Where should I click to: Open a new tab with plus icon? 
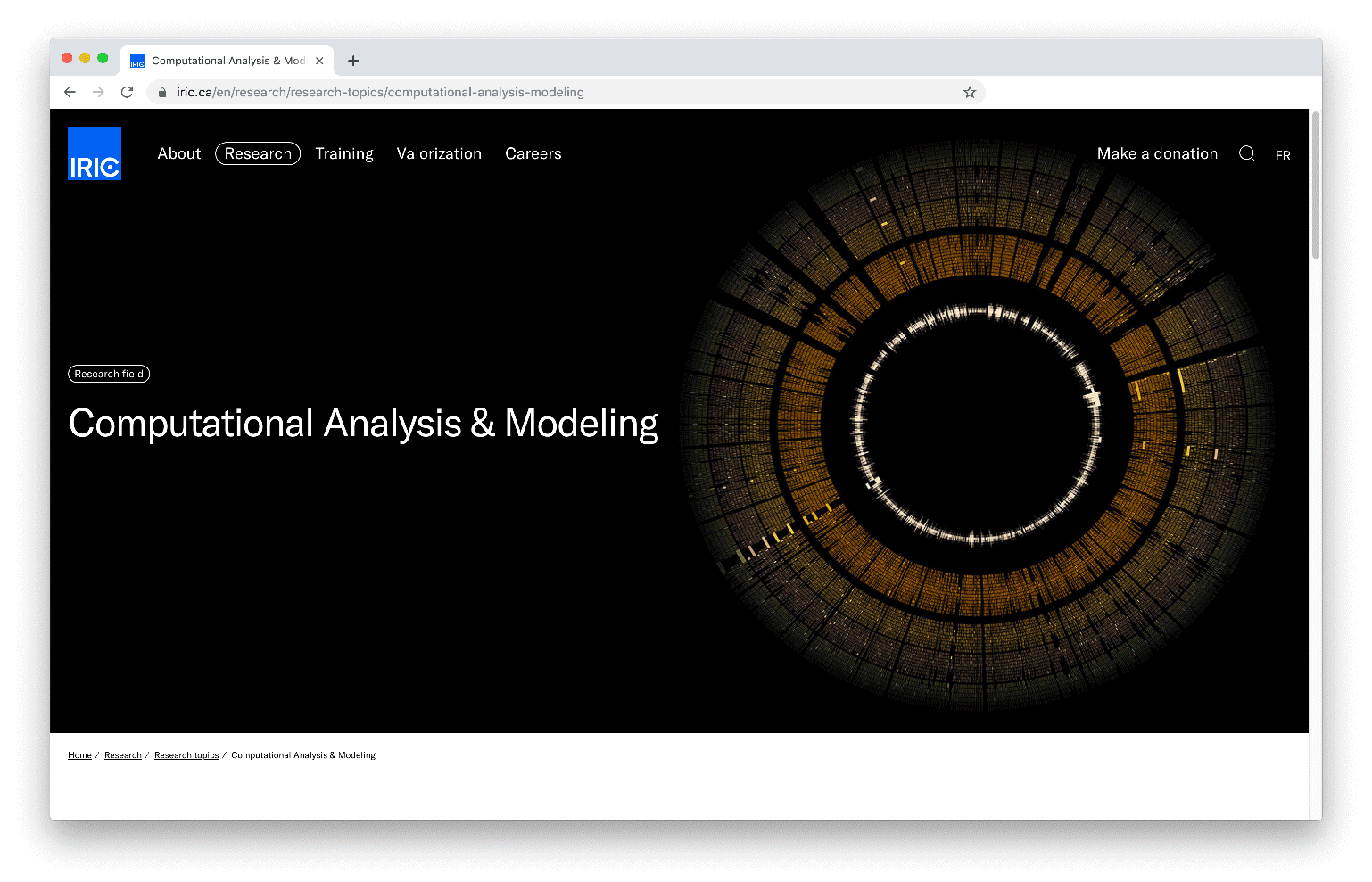click(x=353, y=61)
